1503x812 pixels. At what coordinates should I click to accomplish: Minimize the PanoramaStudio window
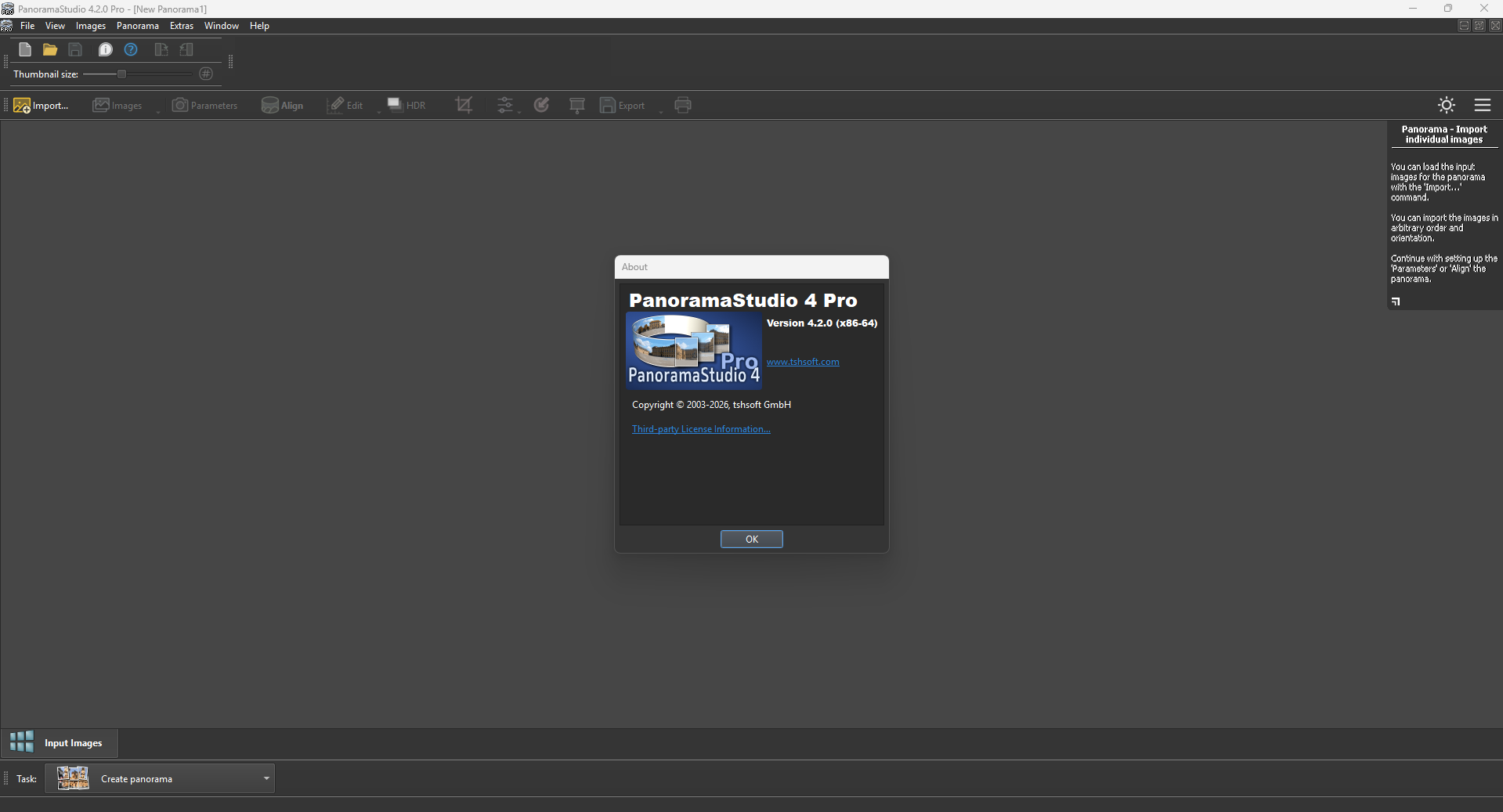click(1413, 9)
